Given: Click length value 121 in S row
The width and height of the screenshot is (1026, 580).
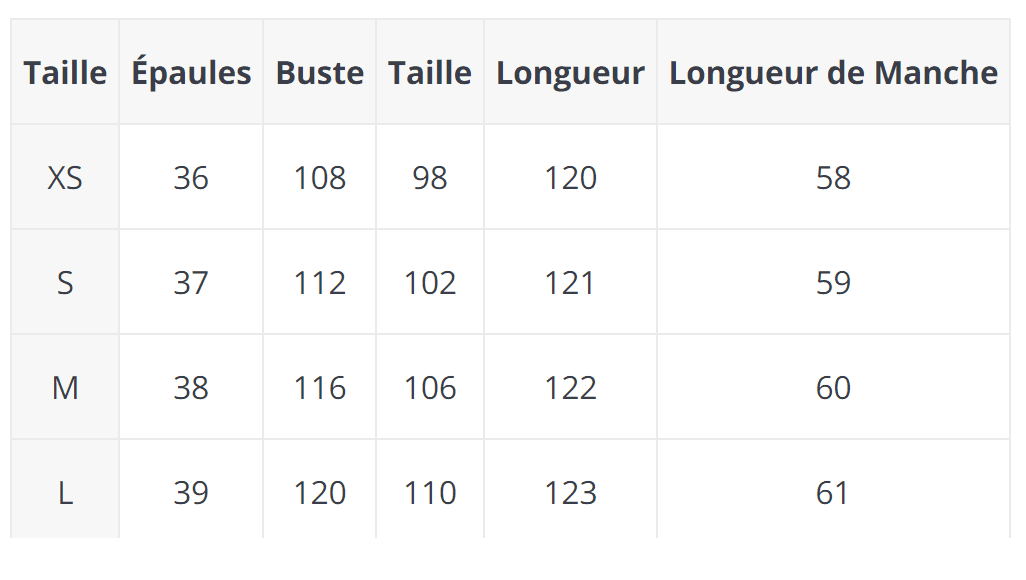Looking at the screenshot, I should pyautogui.click(x=570, y=283).
